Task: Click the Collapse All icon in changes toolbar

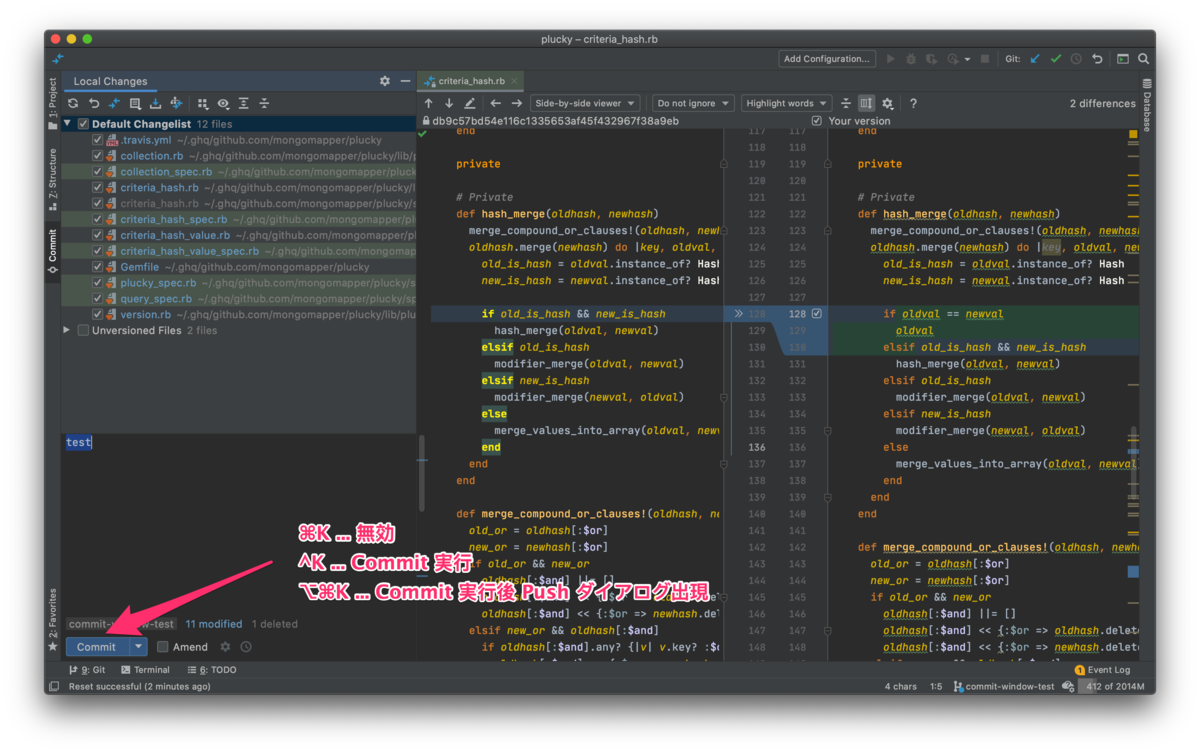Action: click(x=264, y=103)
